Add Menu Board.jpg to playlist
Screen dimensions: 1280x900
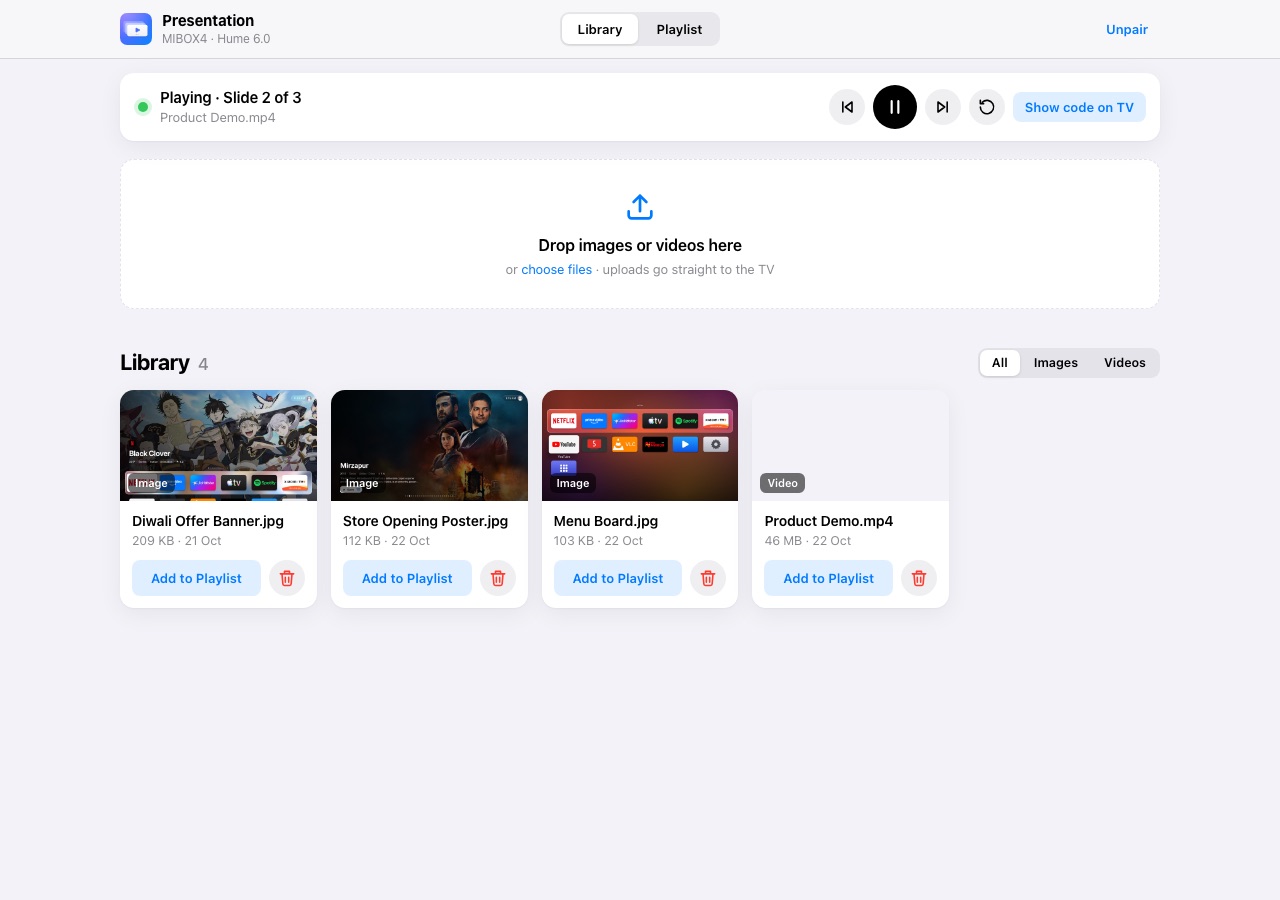[x=618, y=578]
